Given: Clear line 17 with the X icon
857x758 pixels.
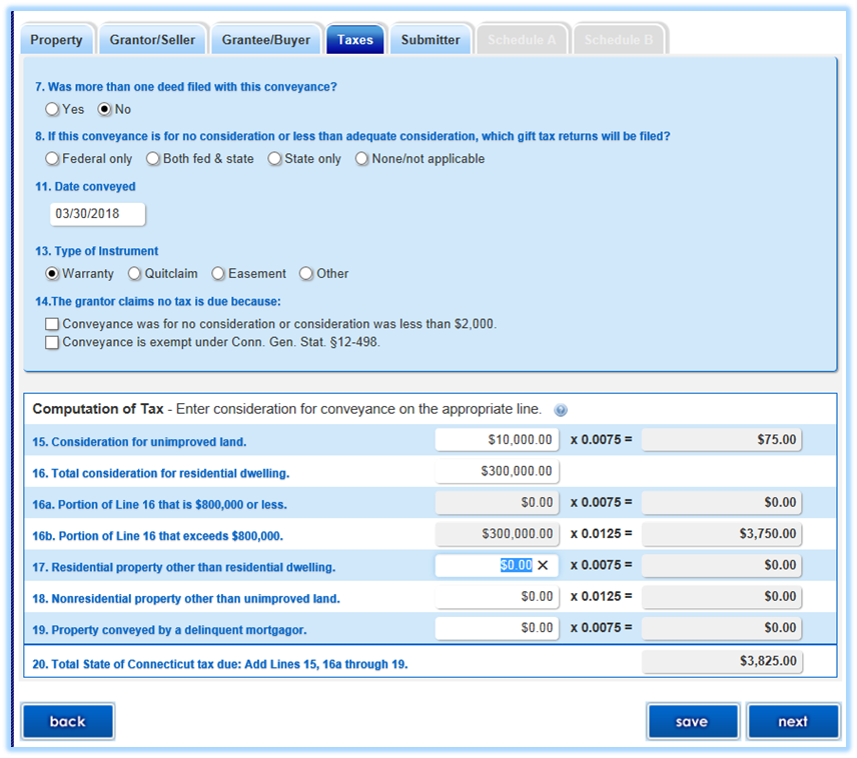Looking at the screenshot, I should coord(543,566).
